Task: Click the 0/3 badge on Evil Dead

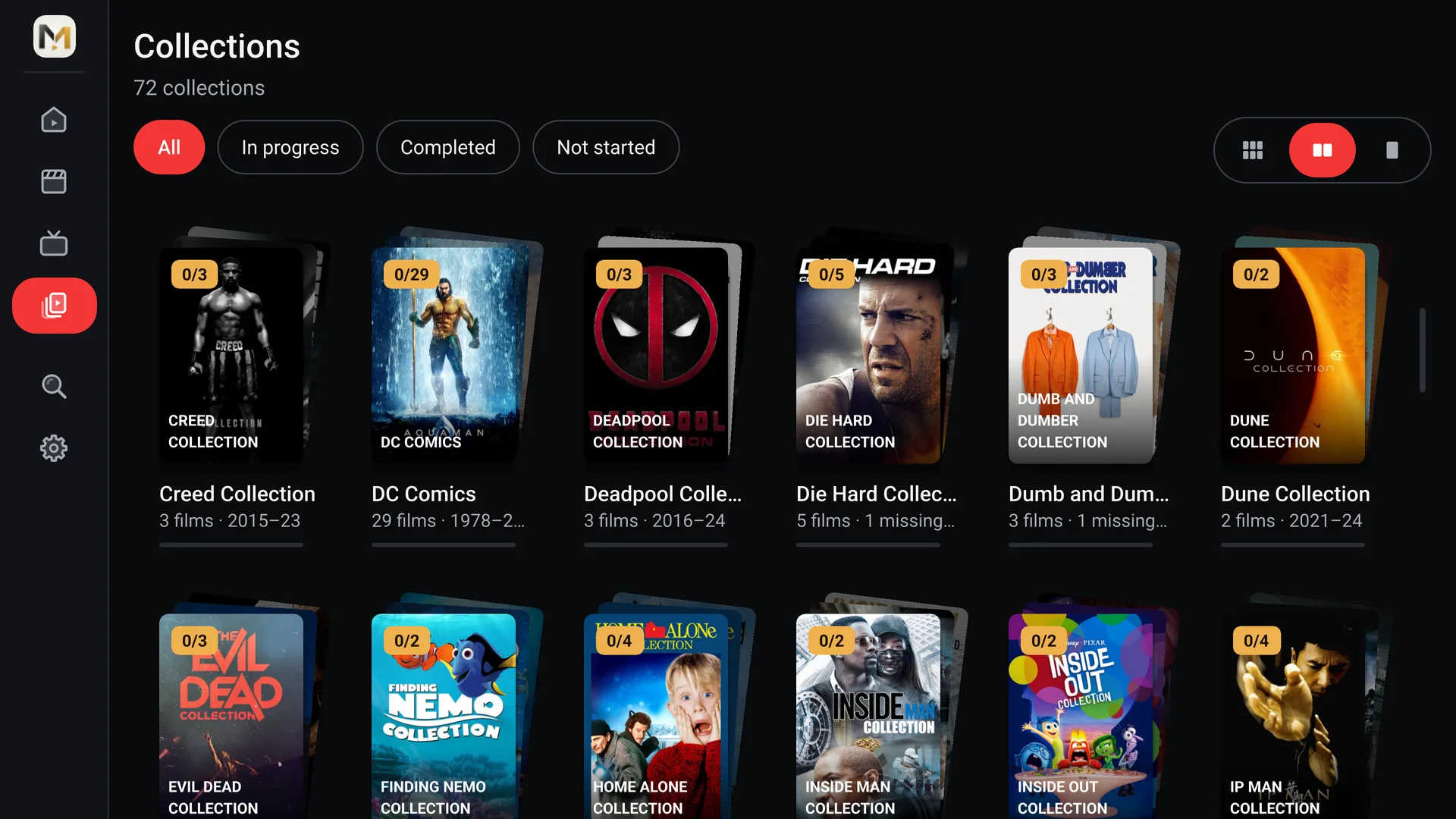Action: (194, 641)
